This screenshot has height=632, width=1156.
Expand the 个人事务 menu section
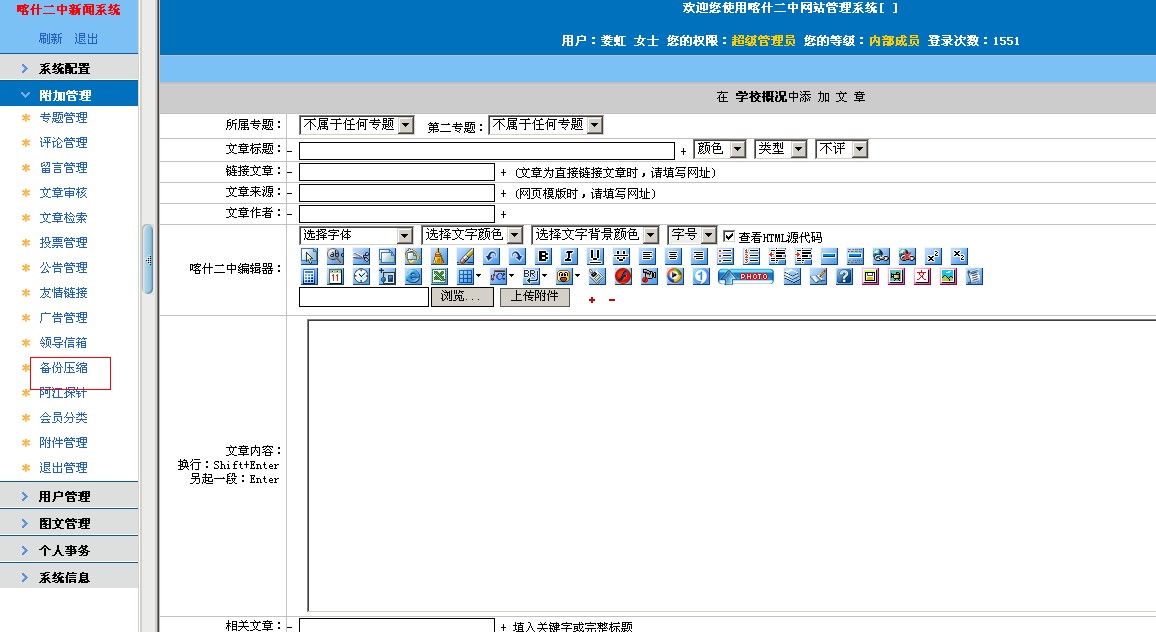[69, 550]
